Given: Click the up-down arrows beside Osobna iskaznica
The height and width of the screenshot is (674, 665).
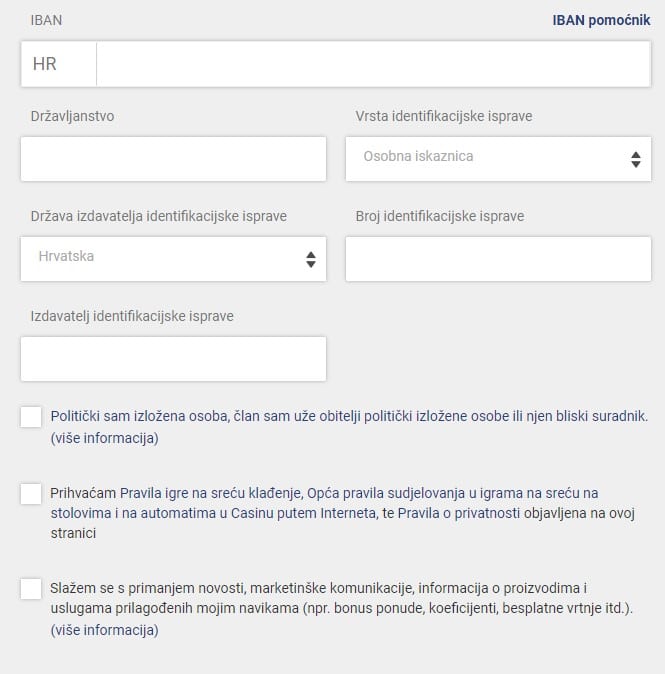Looking at the screenshot, I should (x=636, y=159).
